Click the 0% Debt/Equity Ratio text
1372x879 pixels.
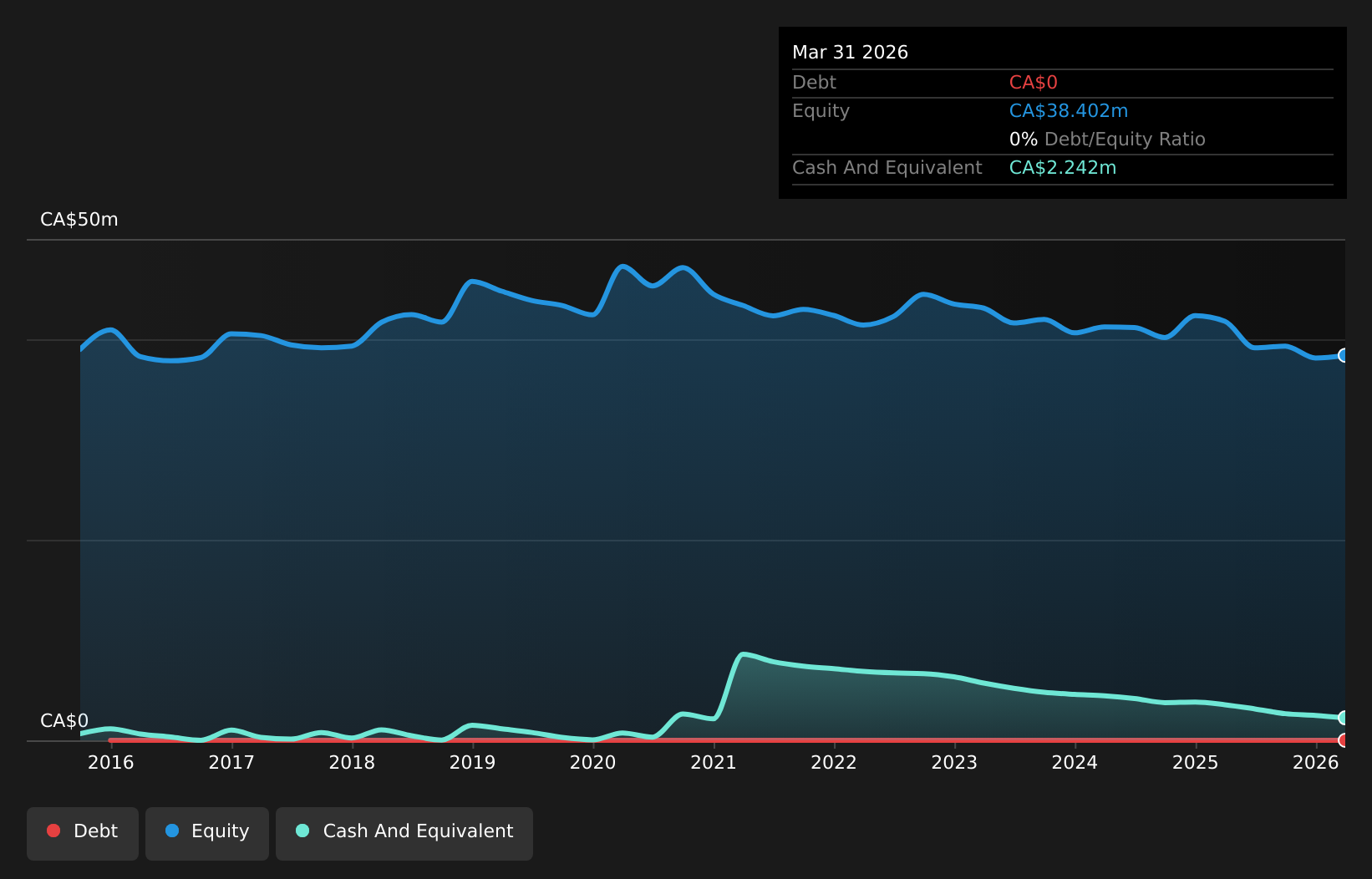click(1107, 140)
